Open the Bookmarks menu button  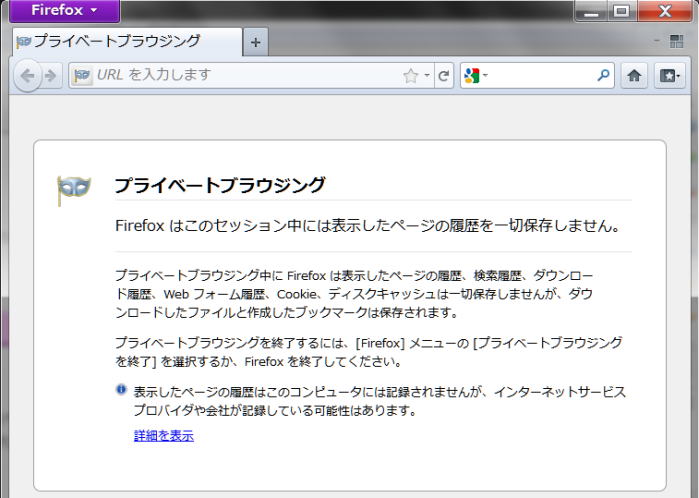coord(670,75)
